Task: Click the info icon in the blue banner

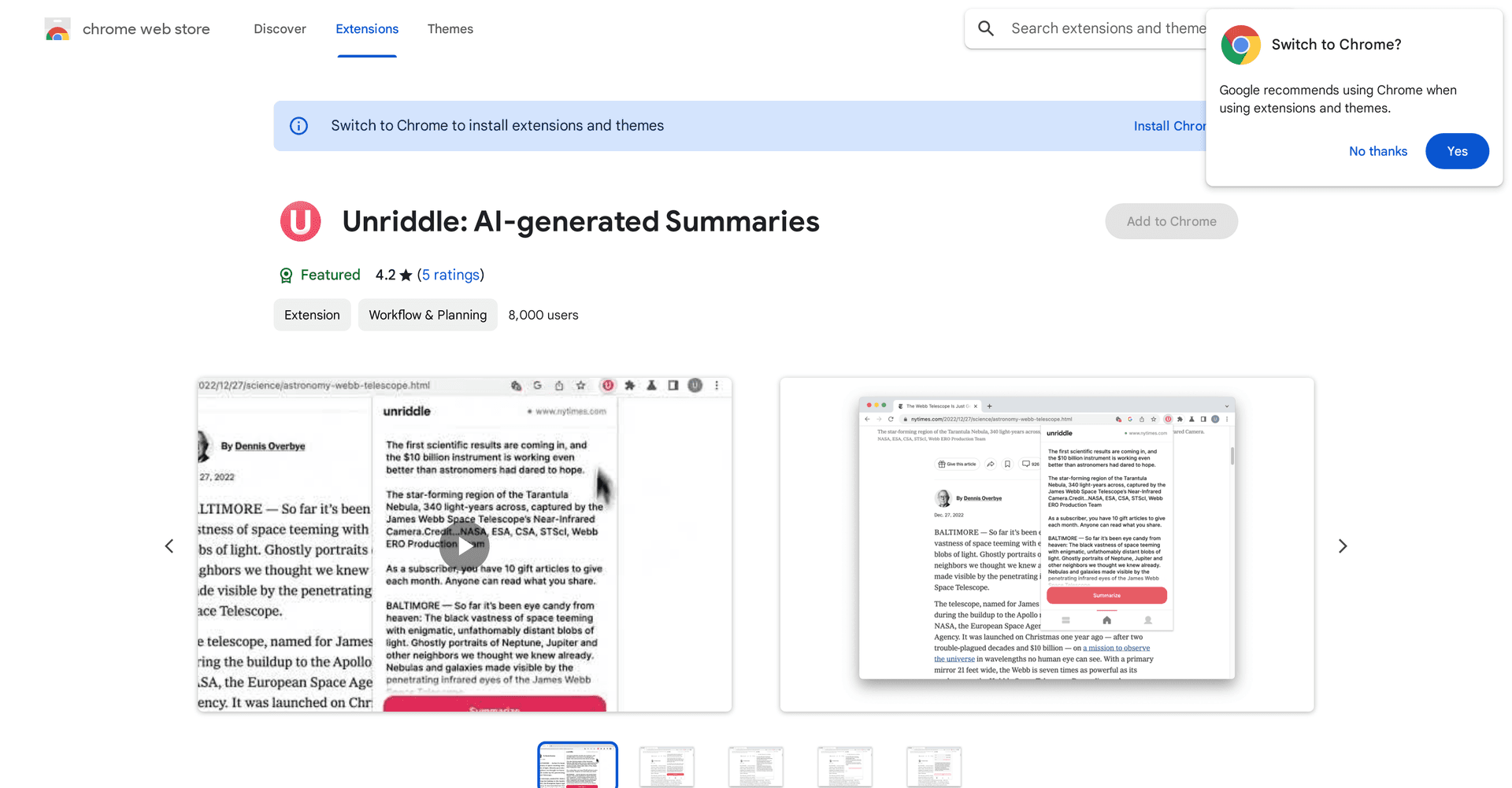Action: click(x=298, y=126)
